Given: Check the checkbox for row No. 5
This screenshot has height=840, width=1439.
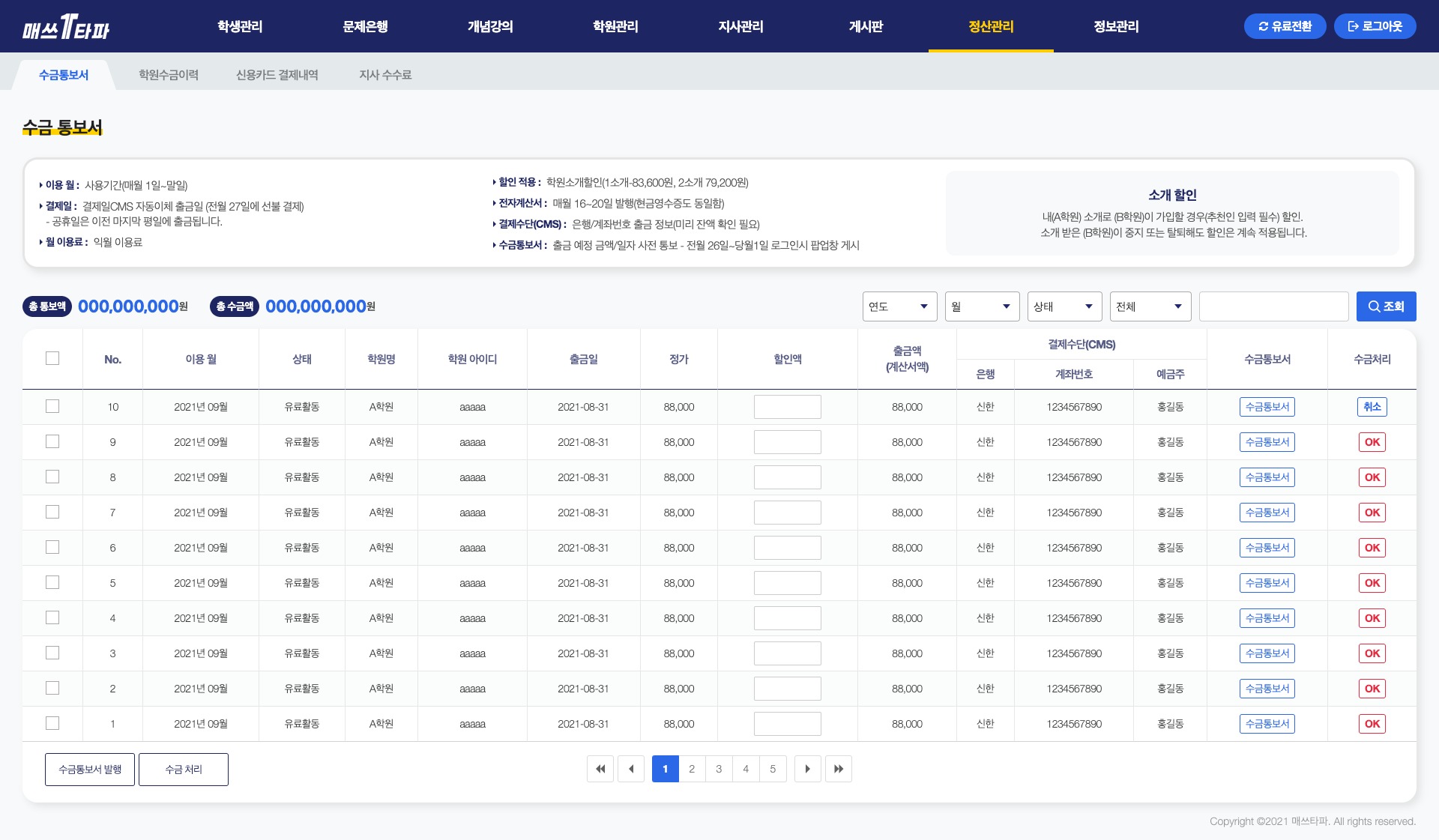Looking at the screenshot, I should pyautogui.click(x=52, y=582).
